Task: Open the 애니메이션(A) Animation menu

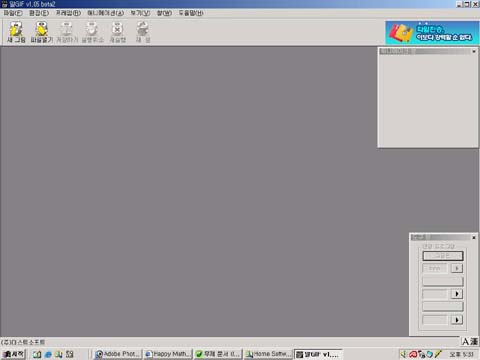Action: coord(105,13)
